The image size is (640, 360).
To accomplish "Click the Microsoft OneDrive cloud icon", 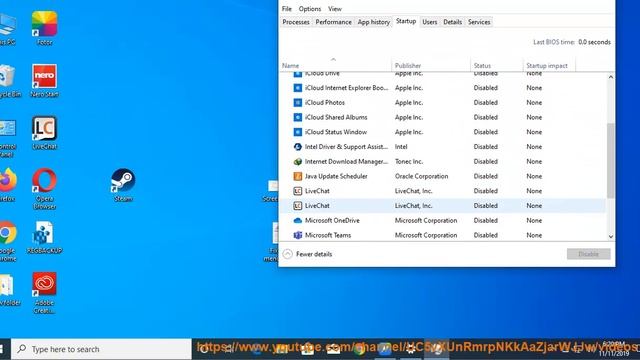I will [x=298, y=220].
